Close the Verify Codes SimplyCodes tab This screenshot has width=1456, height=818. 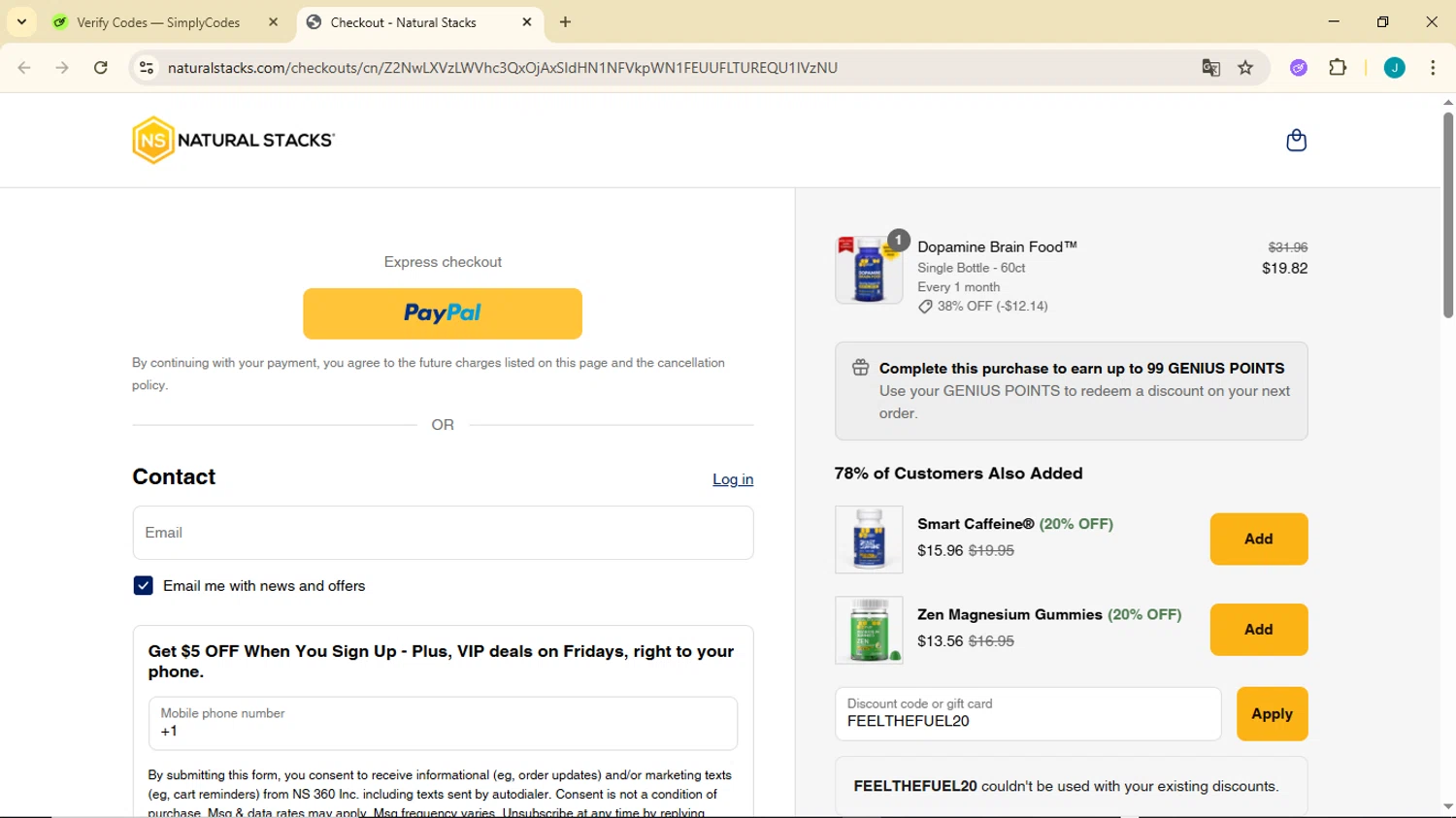coord(274,22)
